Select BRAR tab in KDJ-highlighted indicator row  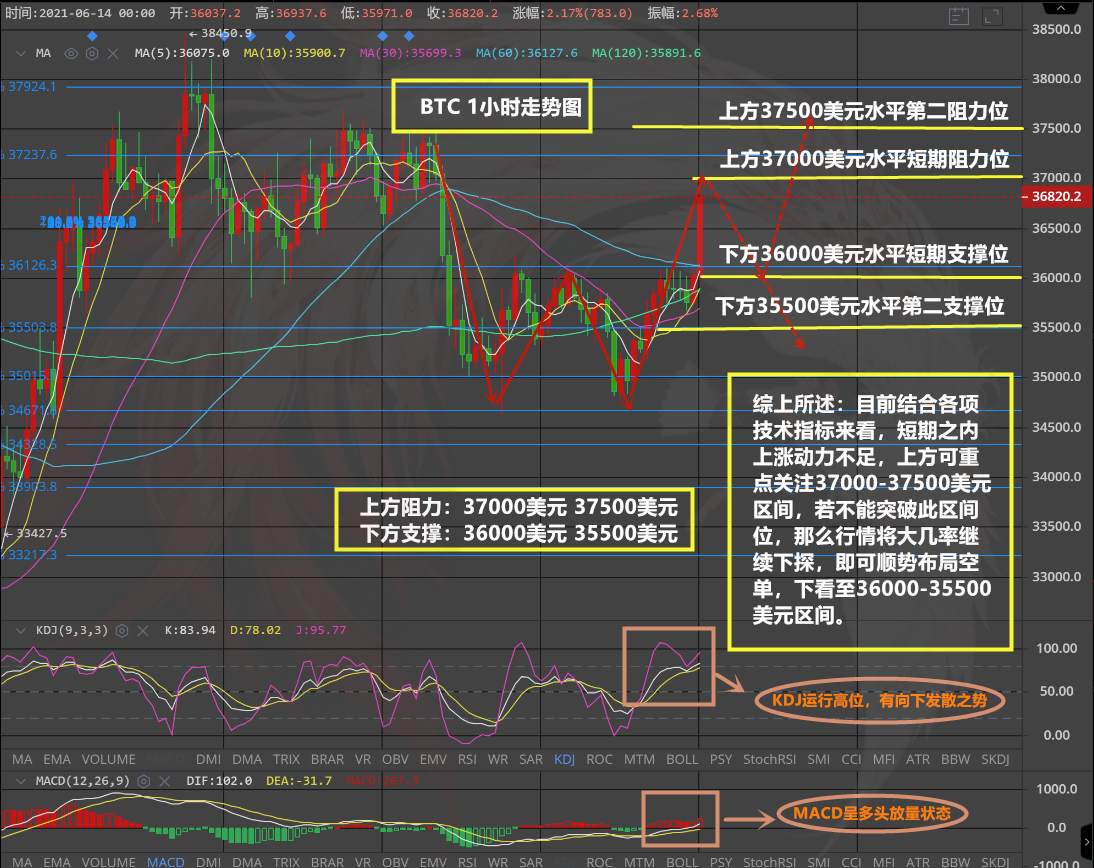tap(327, 759)
